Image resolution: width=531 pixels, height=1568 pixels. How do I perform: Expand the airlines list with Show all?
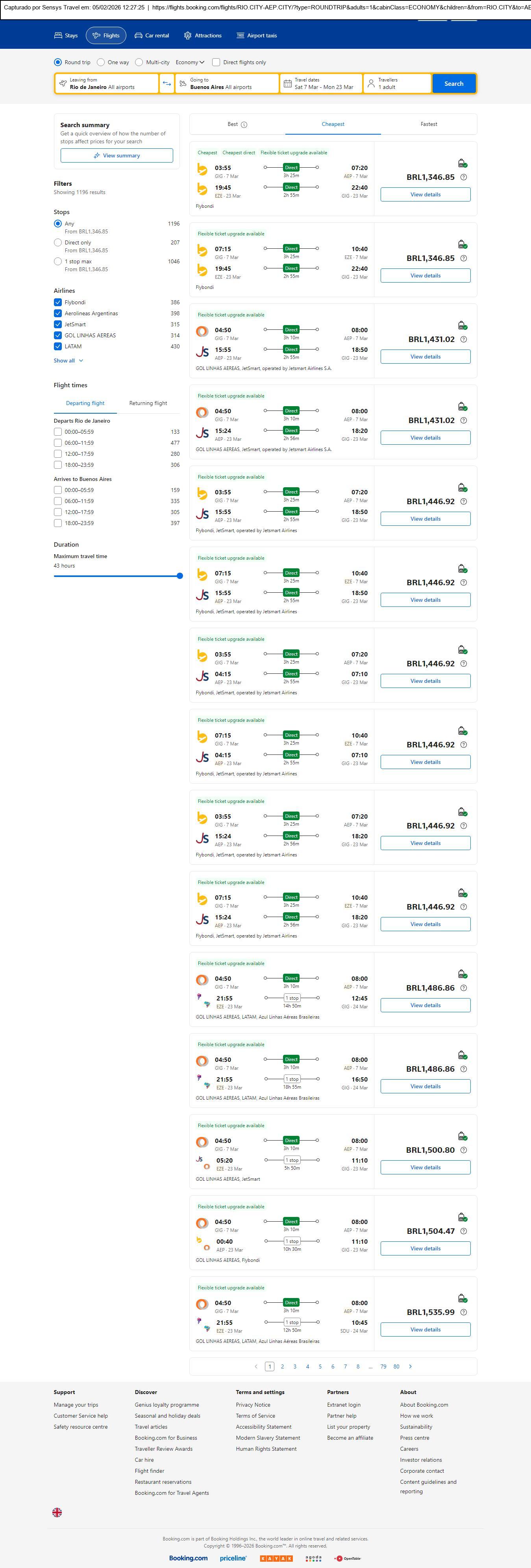68,361
